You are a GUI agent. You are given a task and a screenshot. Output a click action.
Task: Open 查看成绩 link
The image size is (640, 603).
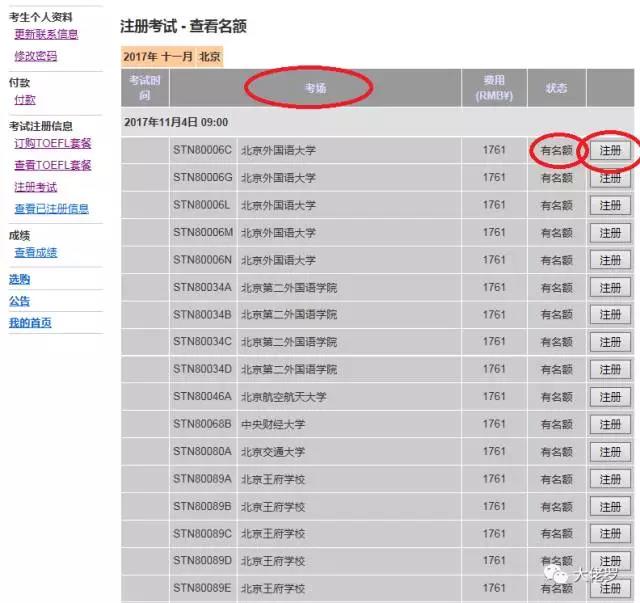click(36, 252)
